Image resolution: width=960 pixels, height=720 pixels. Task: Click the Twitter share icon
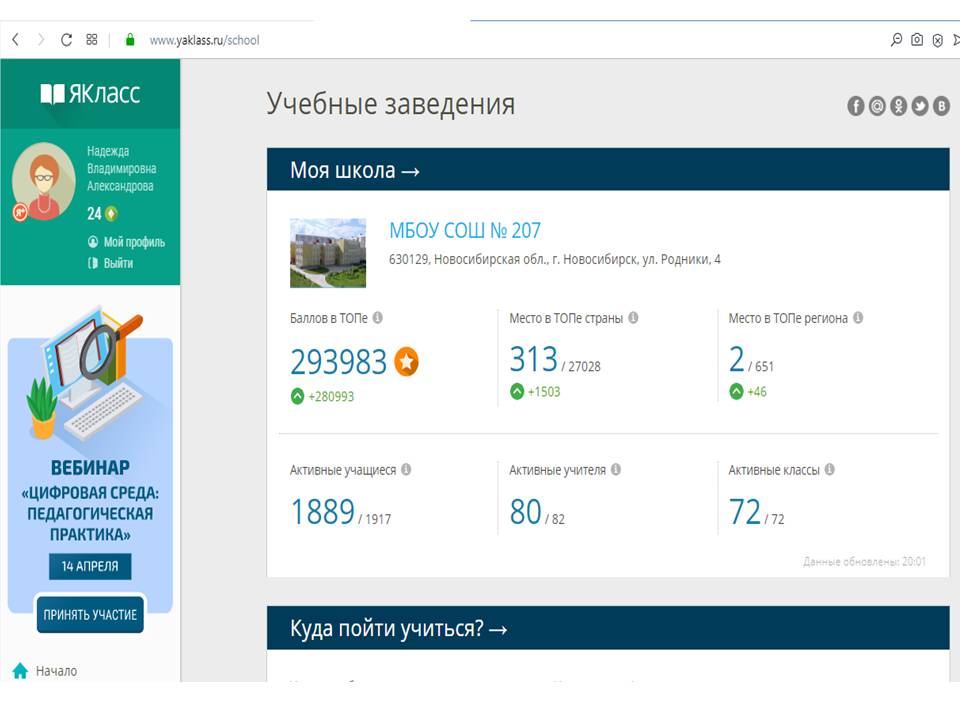coord(920,106)
